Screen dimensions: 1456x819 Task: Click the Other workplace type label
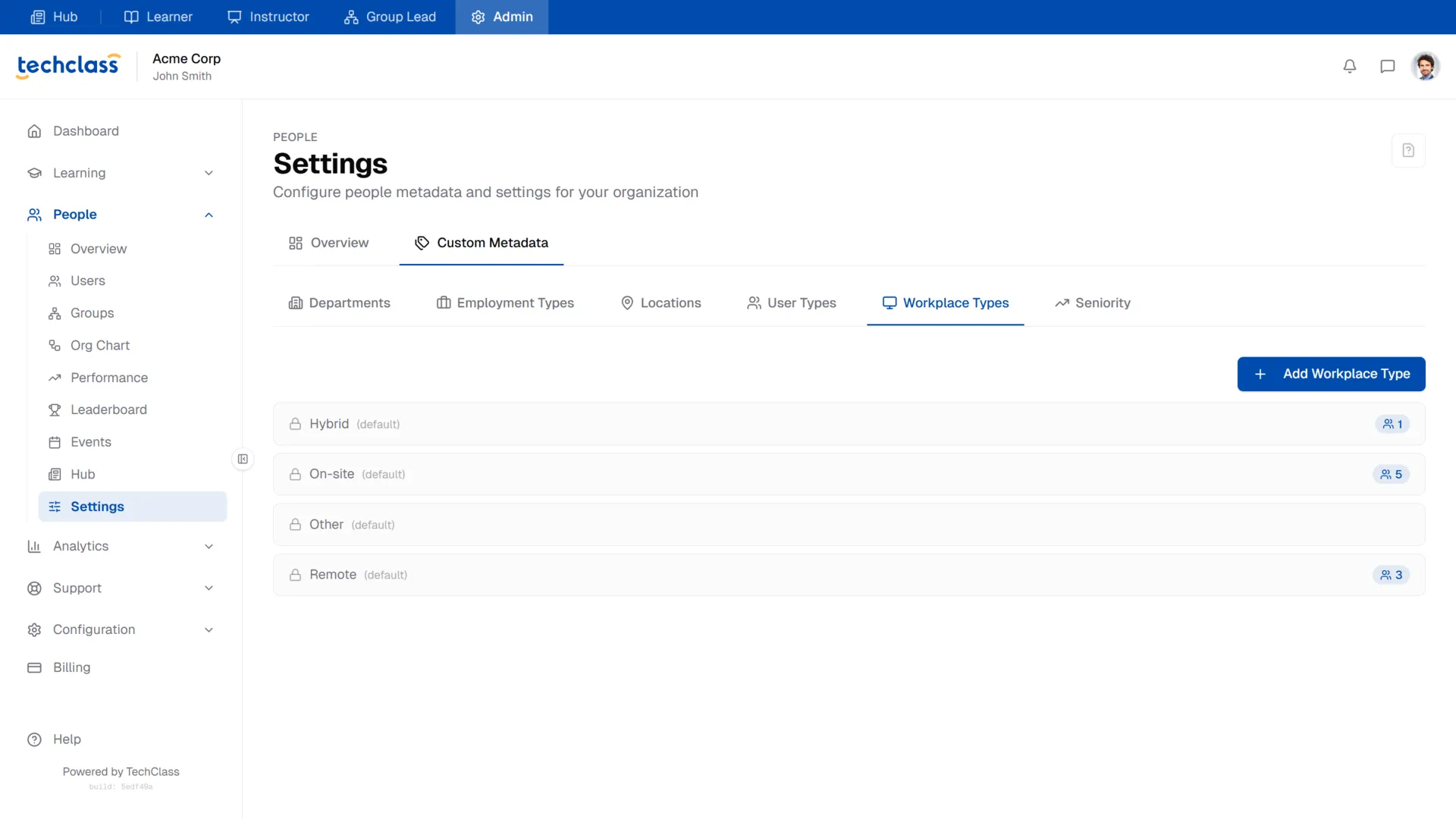tap(326, 525)
